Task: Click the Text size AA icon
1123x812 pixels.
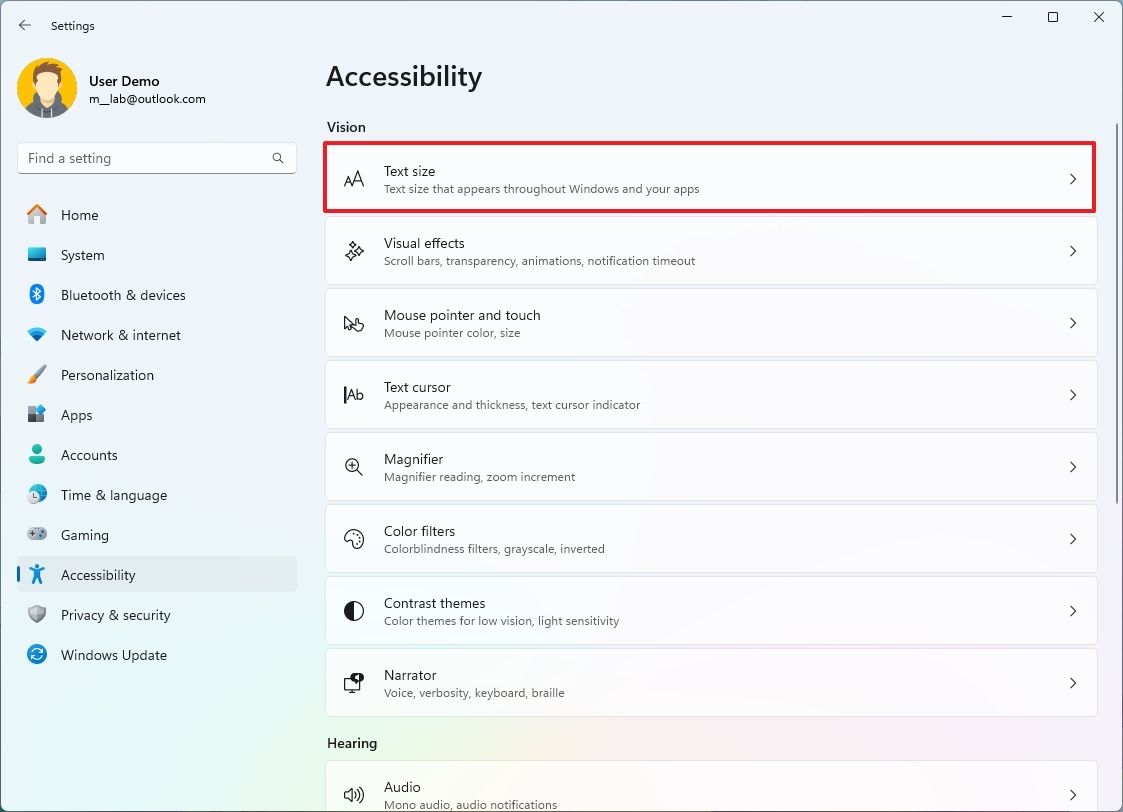Action: tap(354, 178)
